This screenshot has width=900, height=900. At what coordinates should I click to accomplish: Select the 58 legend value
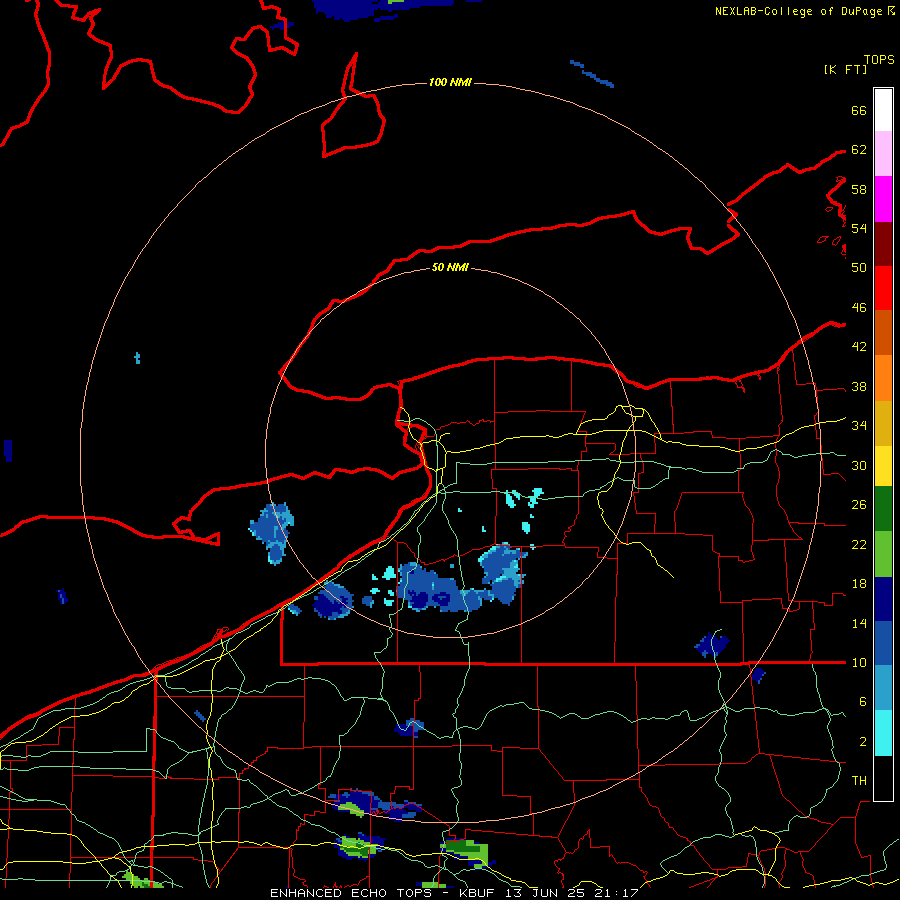(859, 189)
